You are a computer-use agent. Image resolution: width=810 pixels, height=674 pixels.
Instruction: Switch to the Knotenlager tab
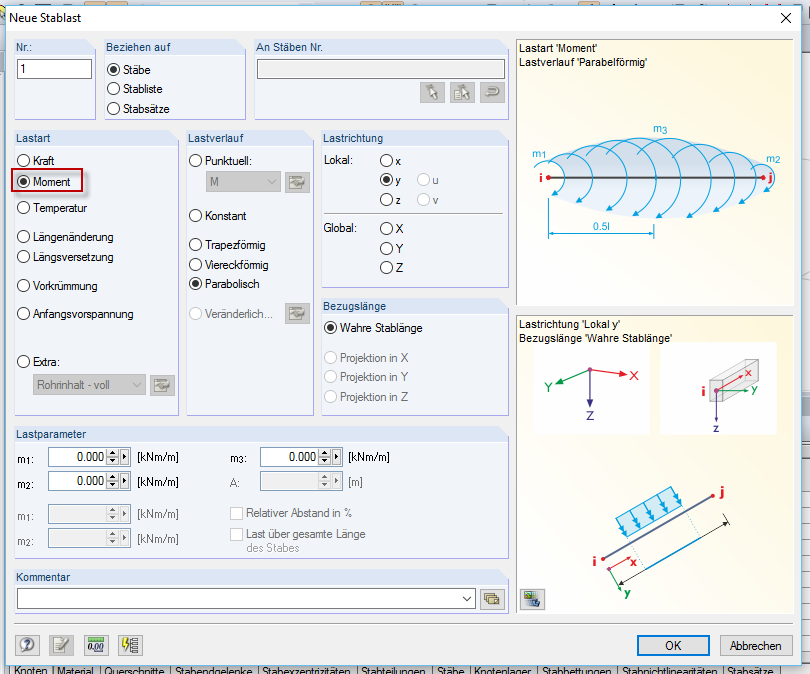coord(503,670)
